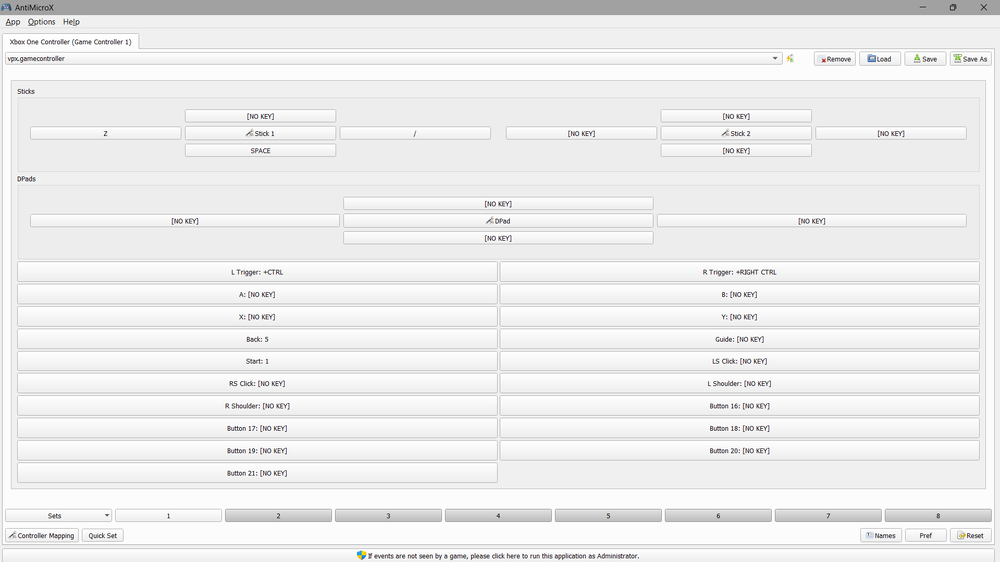Switch to set 4
The image size is (1000, 562).
point(498,515)
